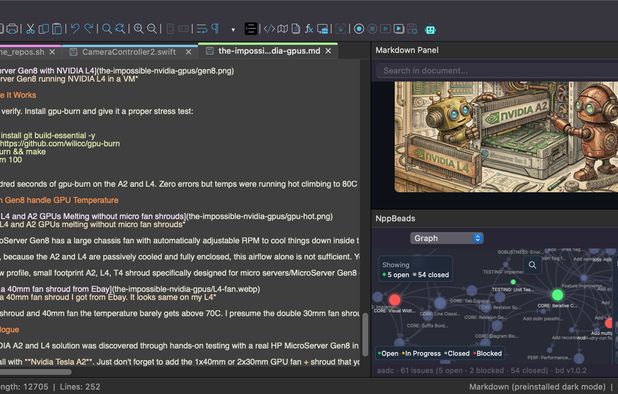Click magnifier search button in NppBeads graph
The width and height of the screenshot is (618, 394).
pyautogui.click(x=532, y=265)
